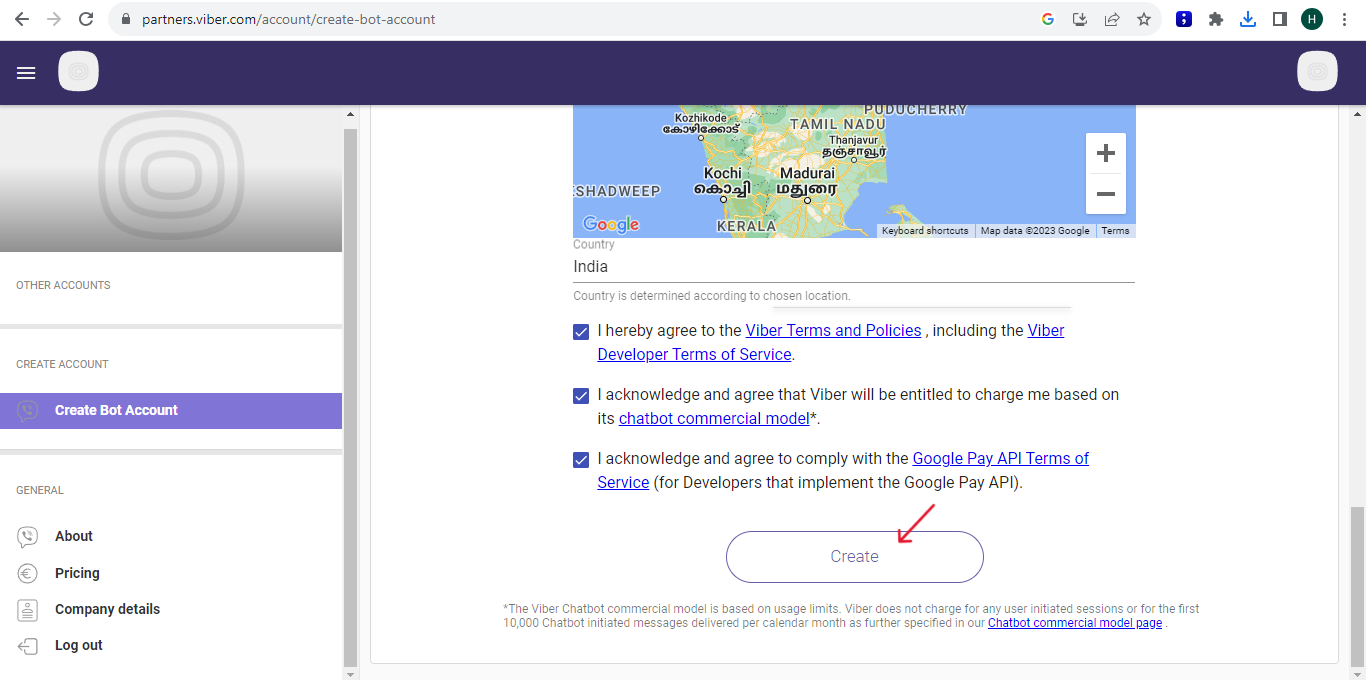Screen dimensions: 1366x680
Task: Click the Google logo on the map
Action: pos(609,224)
